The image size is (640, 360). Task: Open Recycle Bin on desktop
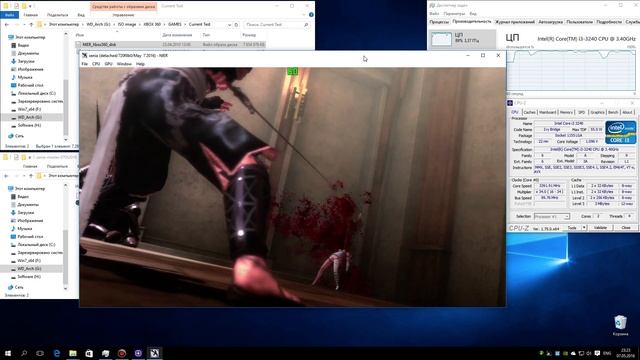(620, 325)
